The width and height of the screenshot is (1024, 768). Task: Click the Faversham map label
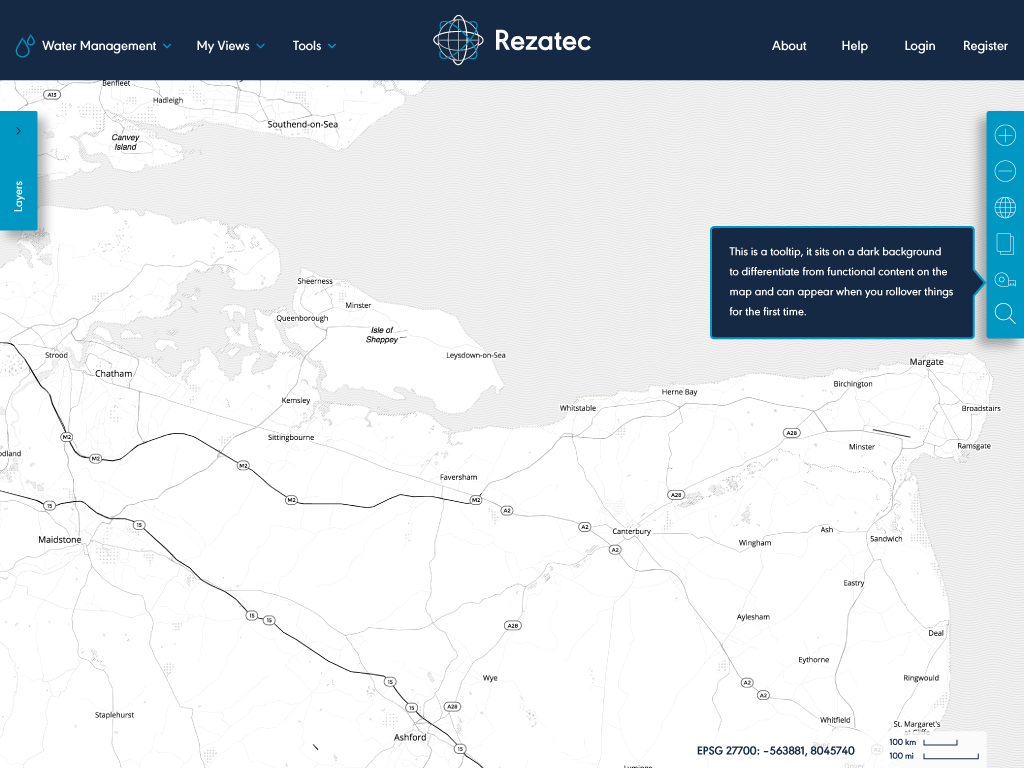point(458,477)
